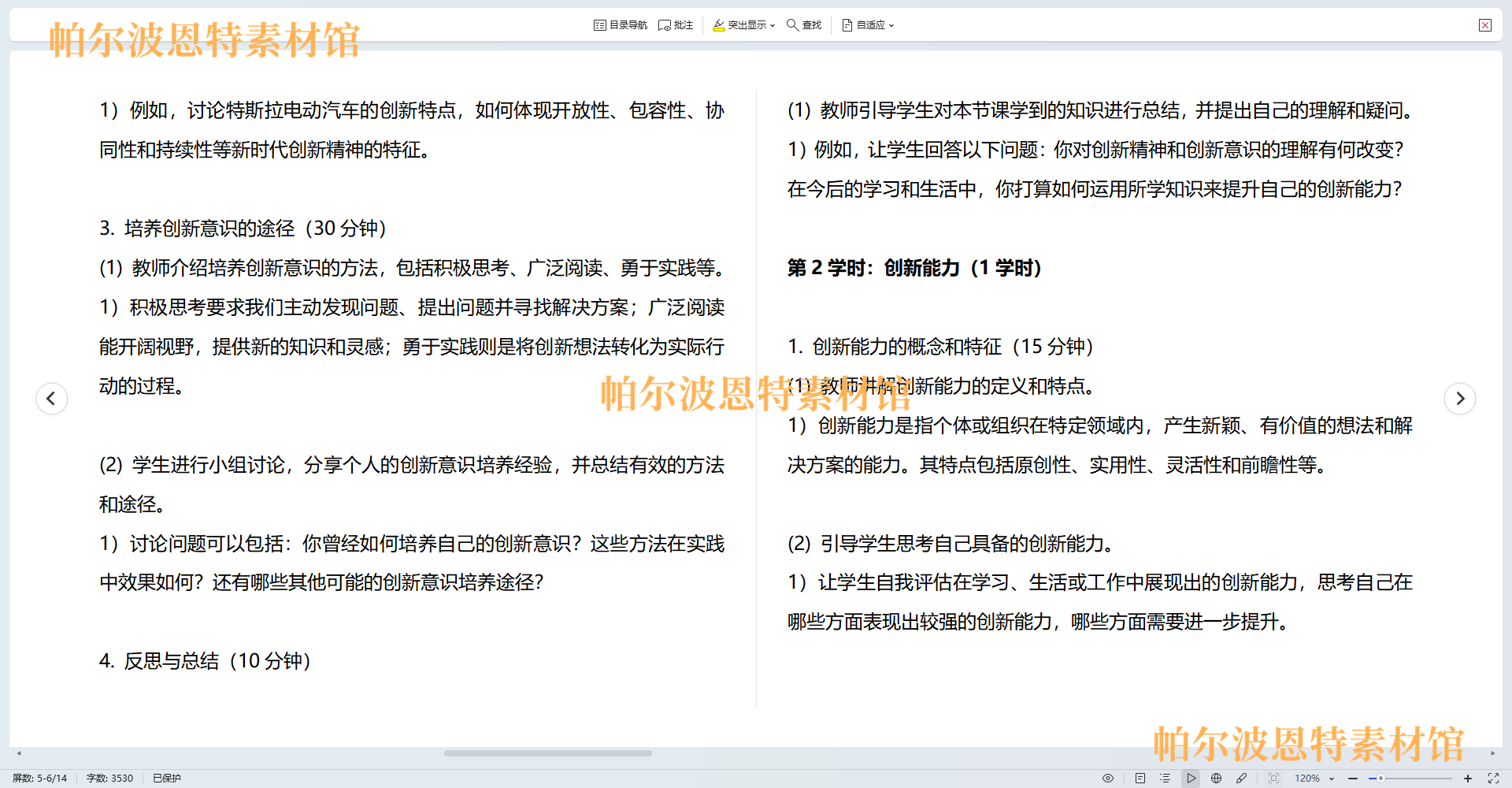Image resolution: width=1512 pixels, height=788 pixels.
Task: Click the pen annotation icon in status bar
Action: 1242,778
